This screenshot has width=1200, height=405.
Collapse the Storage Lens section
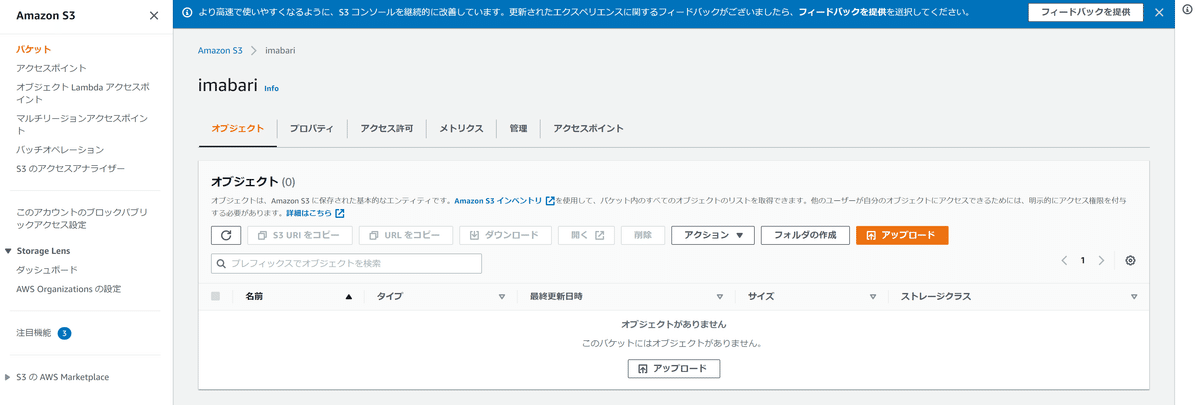pyautogui.click(x=8, y=251)
